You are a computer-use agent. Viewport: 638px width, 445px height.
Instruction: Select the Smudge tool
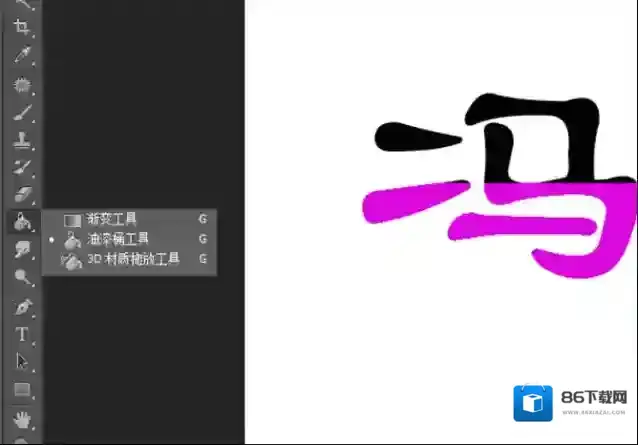coord(22,250)
